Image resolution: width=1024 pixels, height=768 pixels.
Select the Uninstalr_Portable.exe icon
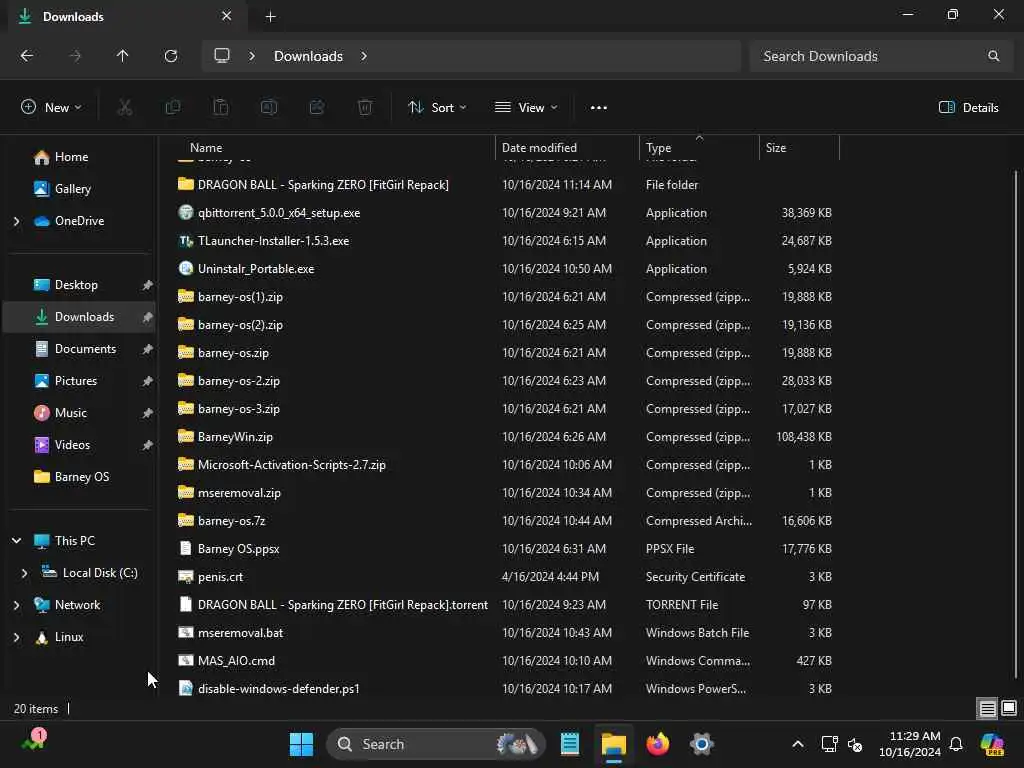(185, 268)
